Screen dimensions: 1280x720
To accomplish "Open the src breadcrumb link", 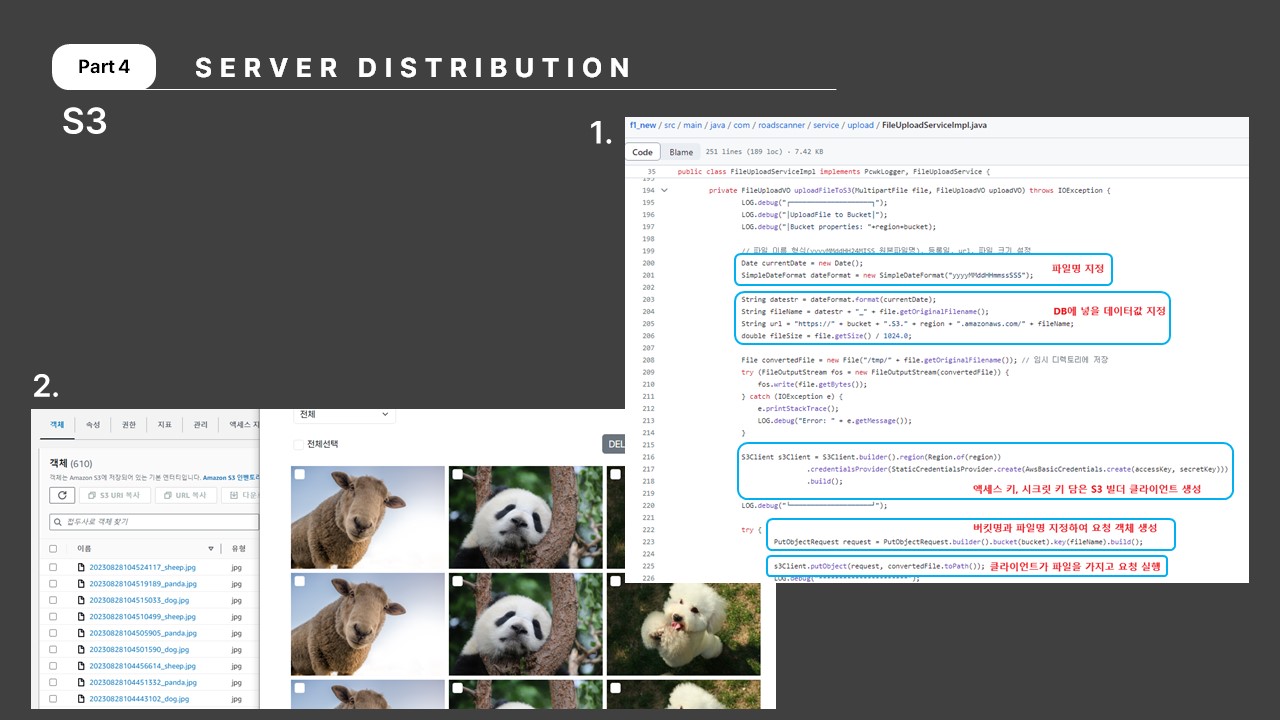I will pyautogui.click(x=670, y=125).
